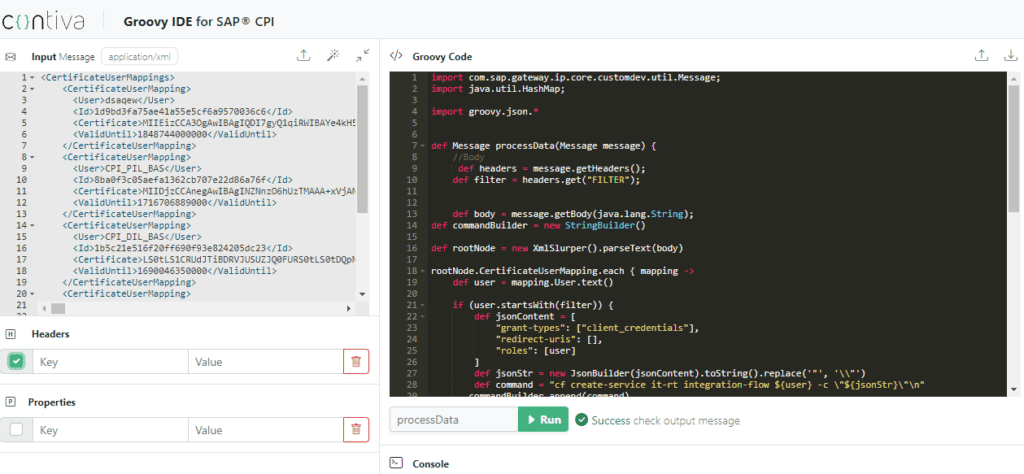Click the Success check output message text
This screenshot has height=474, width=1024.
[665, 420]
